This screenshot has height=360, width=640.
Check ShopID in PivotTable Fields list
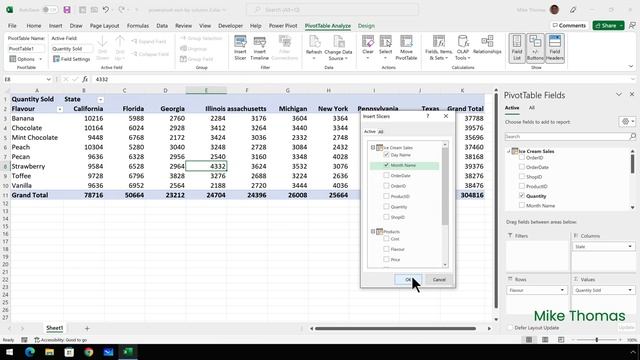pos(522,176)
